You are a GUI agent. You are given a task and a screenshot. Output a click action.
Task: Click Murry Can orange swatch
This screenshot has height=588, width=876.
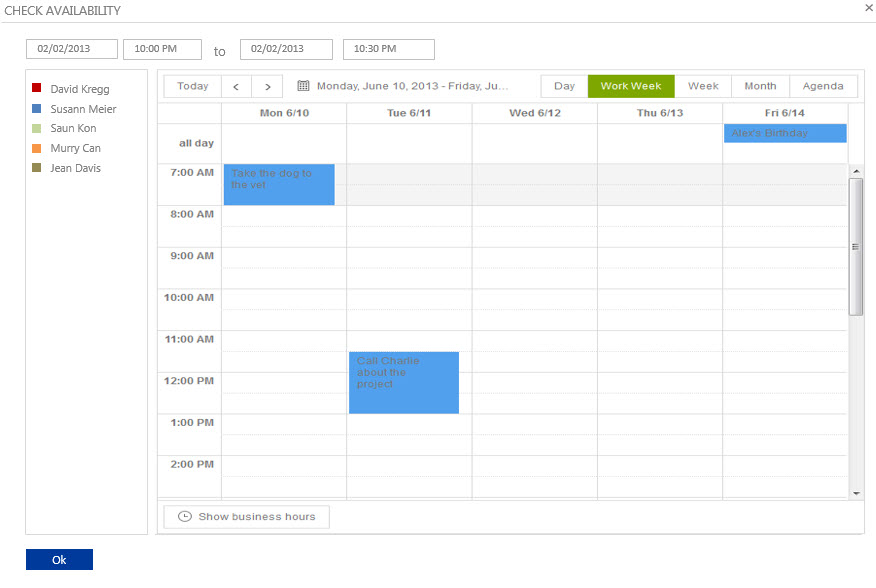tap(37, 148)
